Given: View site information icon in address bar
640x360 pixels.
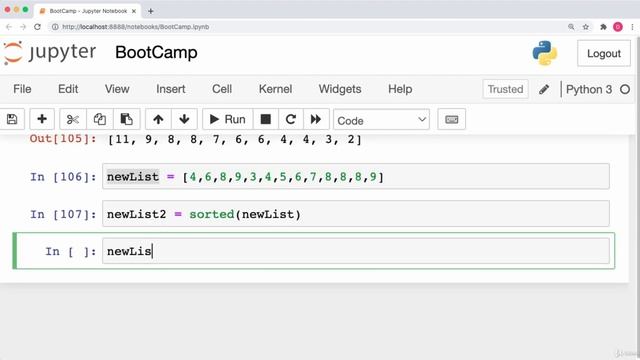Looking at the screenshot, I should tap(55, 27).
